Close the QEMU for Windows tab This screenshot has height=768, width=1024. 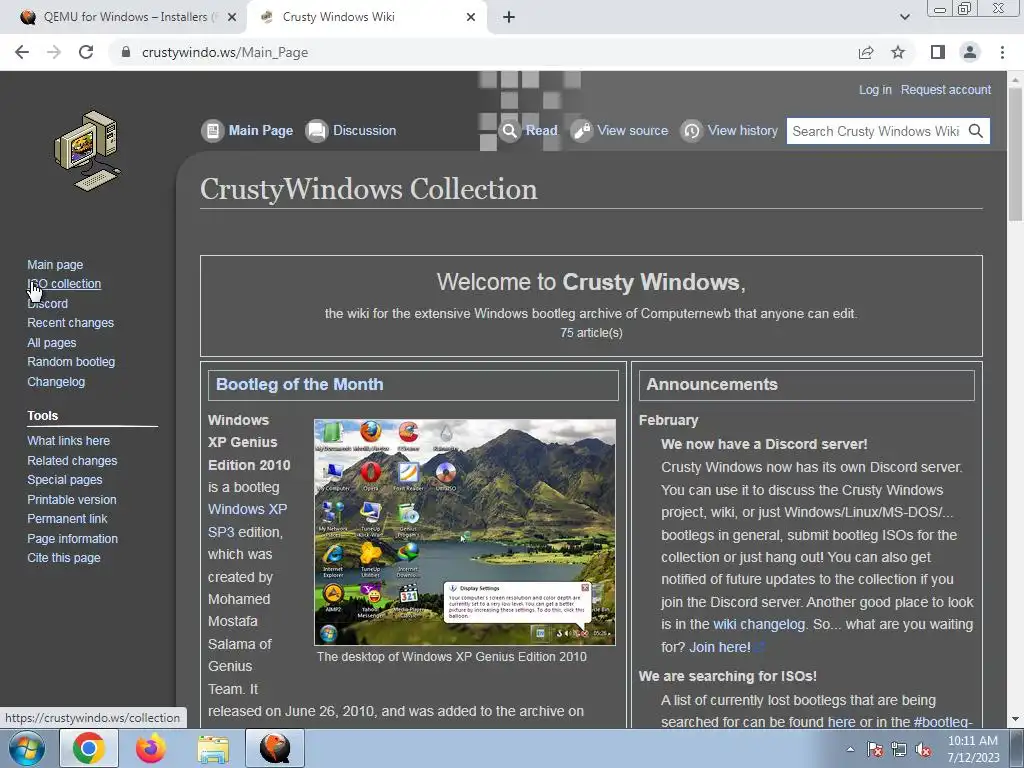pyautogui.click(x=232, y=17)
